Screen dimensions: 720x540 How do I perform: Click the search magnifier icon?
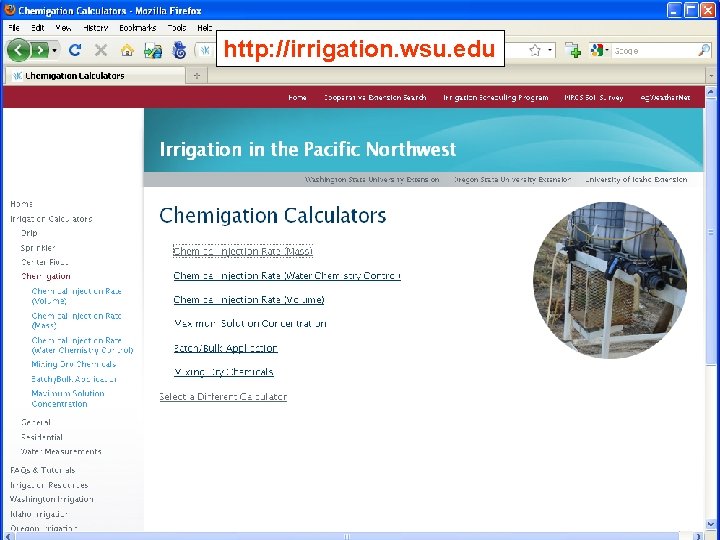coord(703,50)
